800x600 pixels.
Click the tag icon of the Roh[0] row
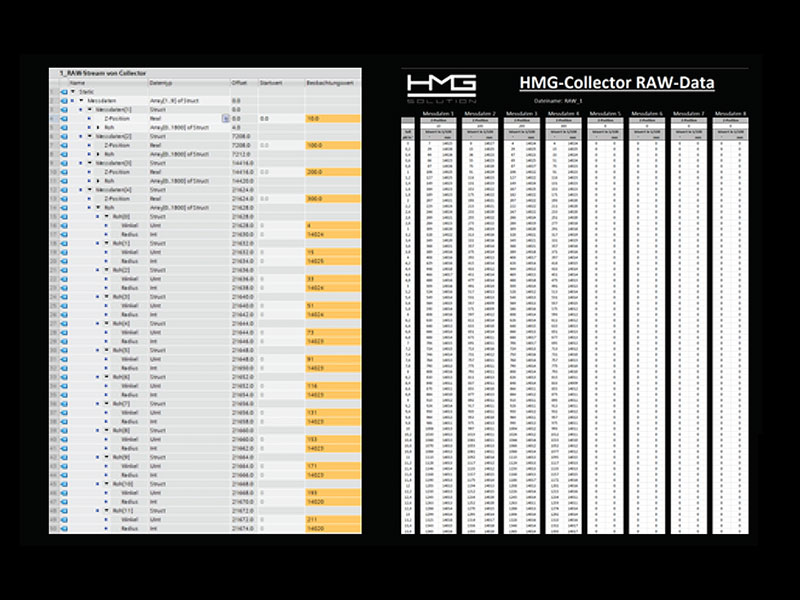point(64,216)
